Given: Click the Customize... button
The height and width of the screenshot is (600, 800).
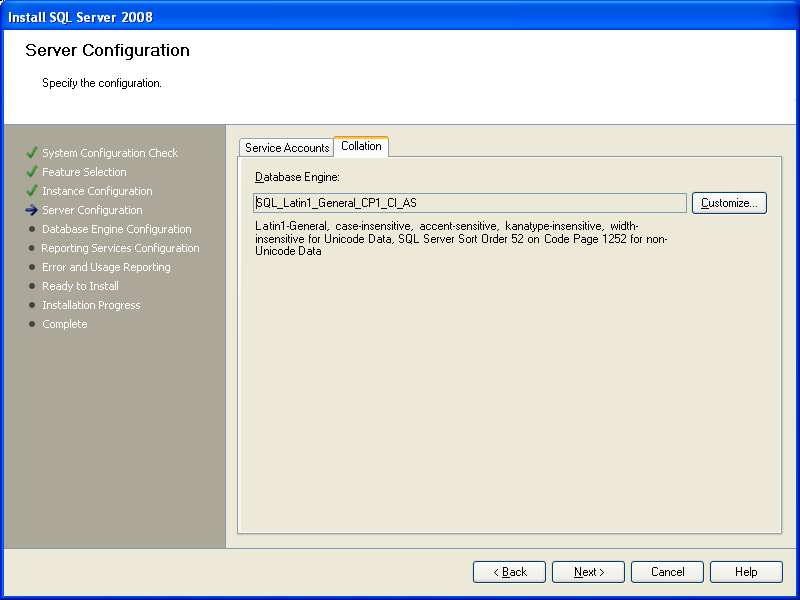Looking at the screenshot, I should click(x=729, y=203).
